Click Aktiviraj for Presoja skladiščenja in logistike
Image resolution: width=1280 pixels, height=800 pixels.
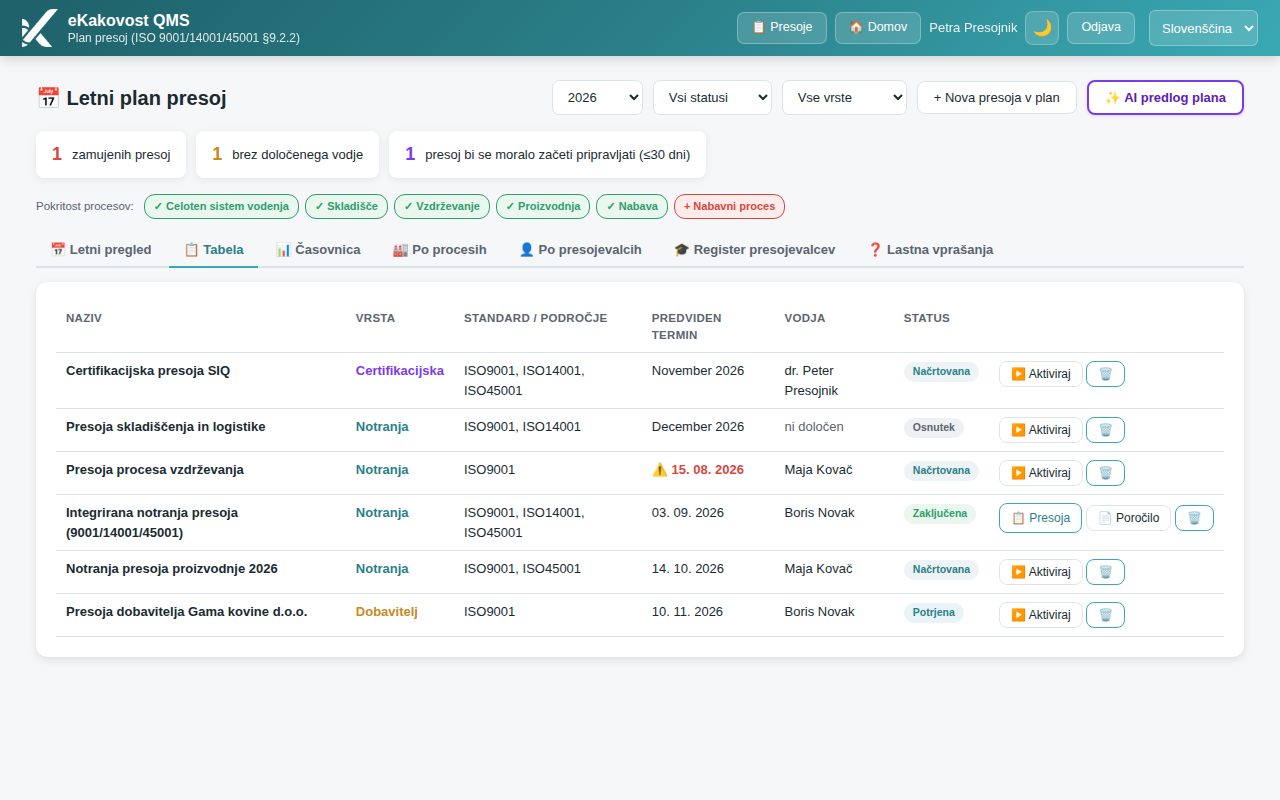(1041, 430)
